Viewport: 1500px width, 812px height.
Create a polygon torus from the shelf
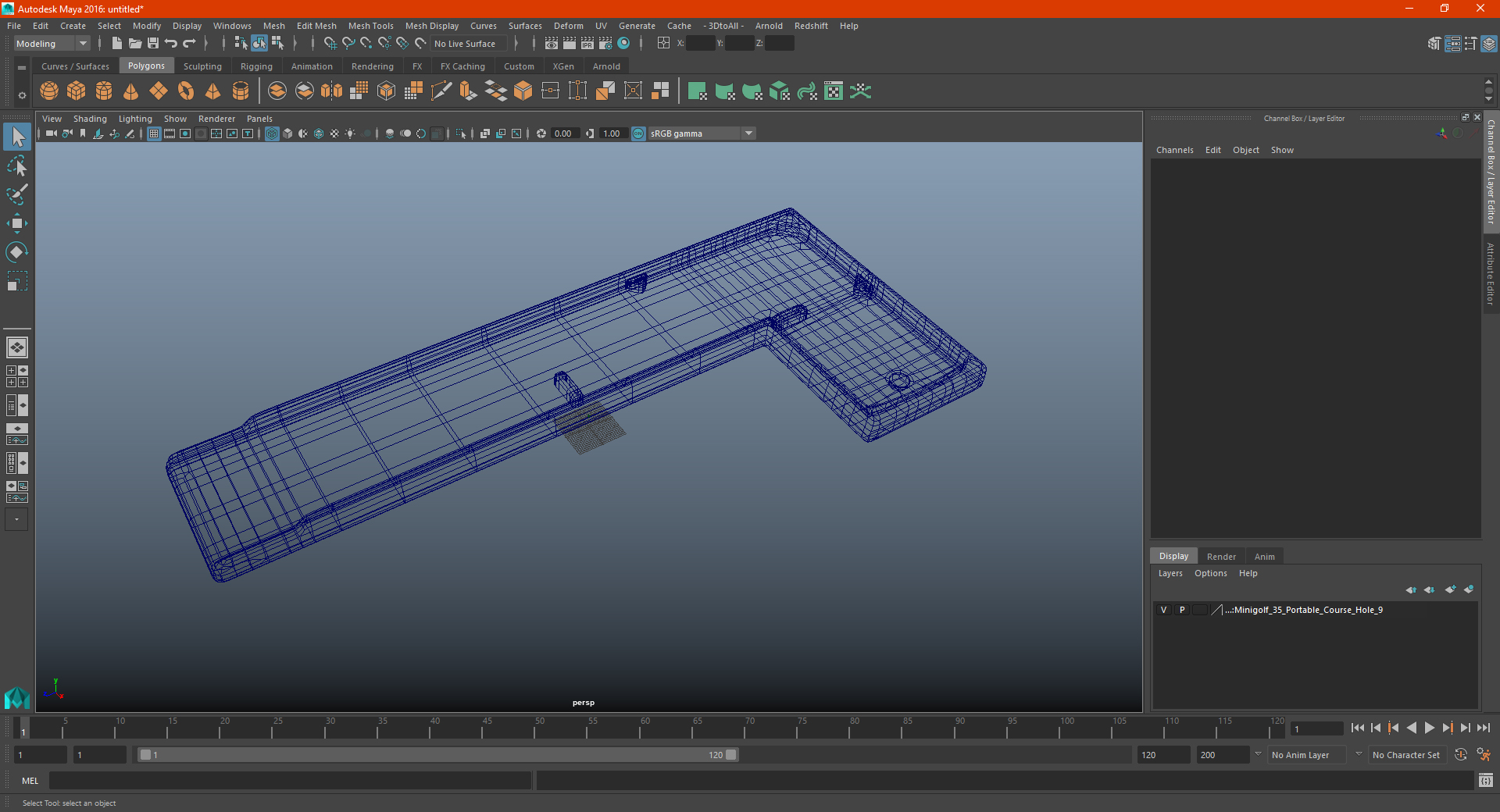coord(186,91)
